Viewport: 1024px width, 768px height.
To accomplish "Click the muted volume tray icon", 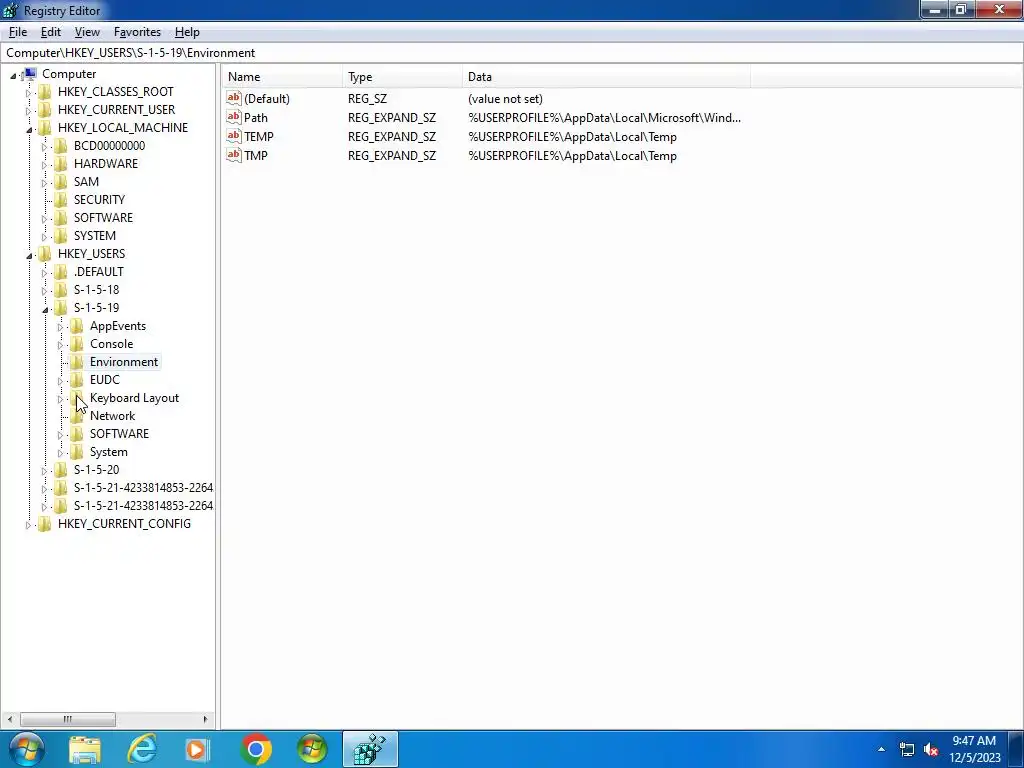I will (x=931, y=749).
